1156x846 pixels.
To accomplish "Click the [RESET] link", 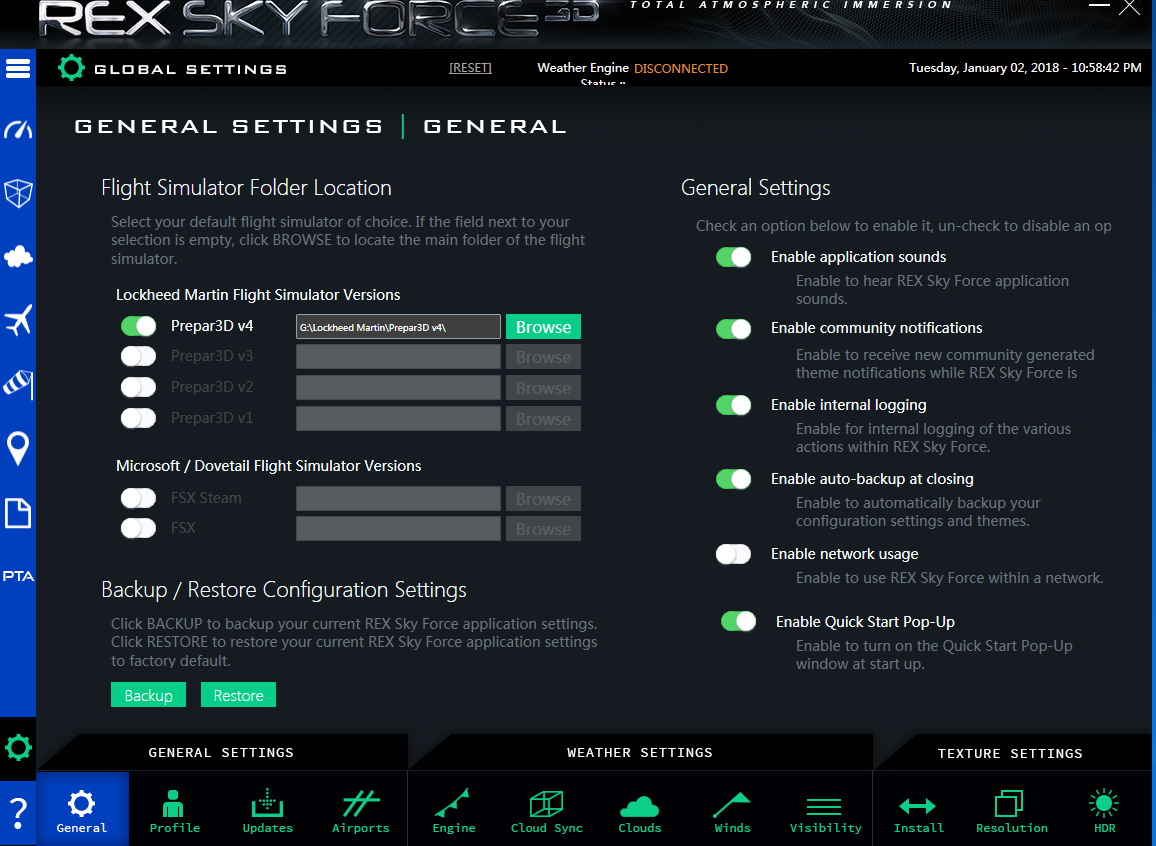I will [x=470, y=68].
